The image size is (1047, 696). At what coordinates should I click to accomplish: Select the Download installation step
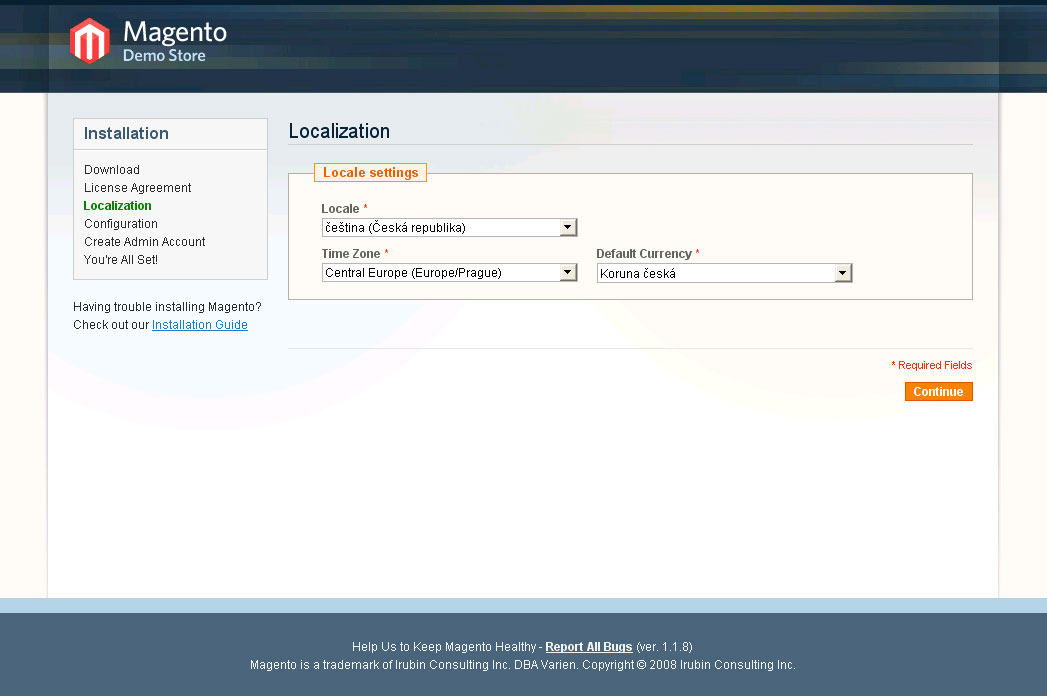(112, 170)
